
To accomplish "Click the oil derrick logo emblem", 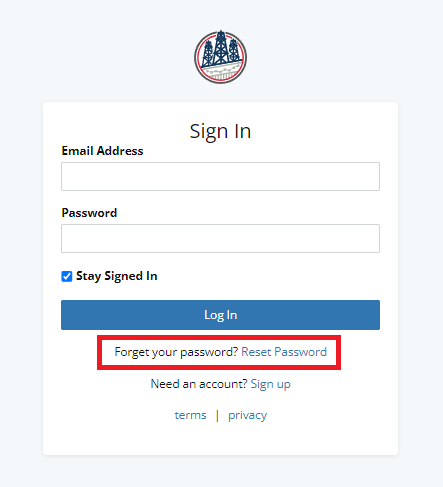I will (220, 57).
